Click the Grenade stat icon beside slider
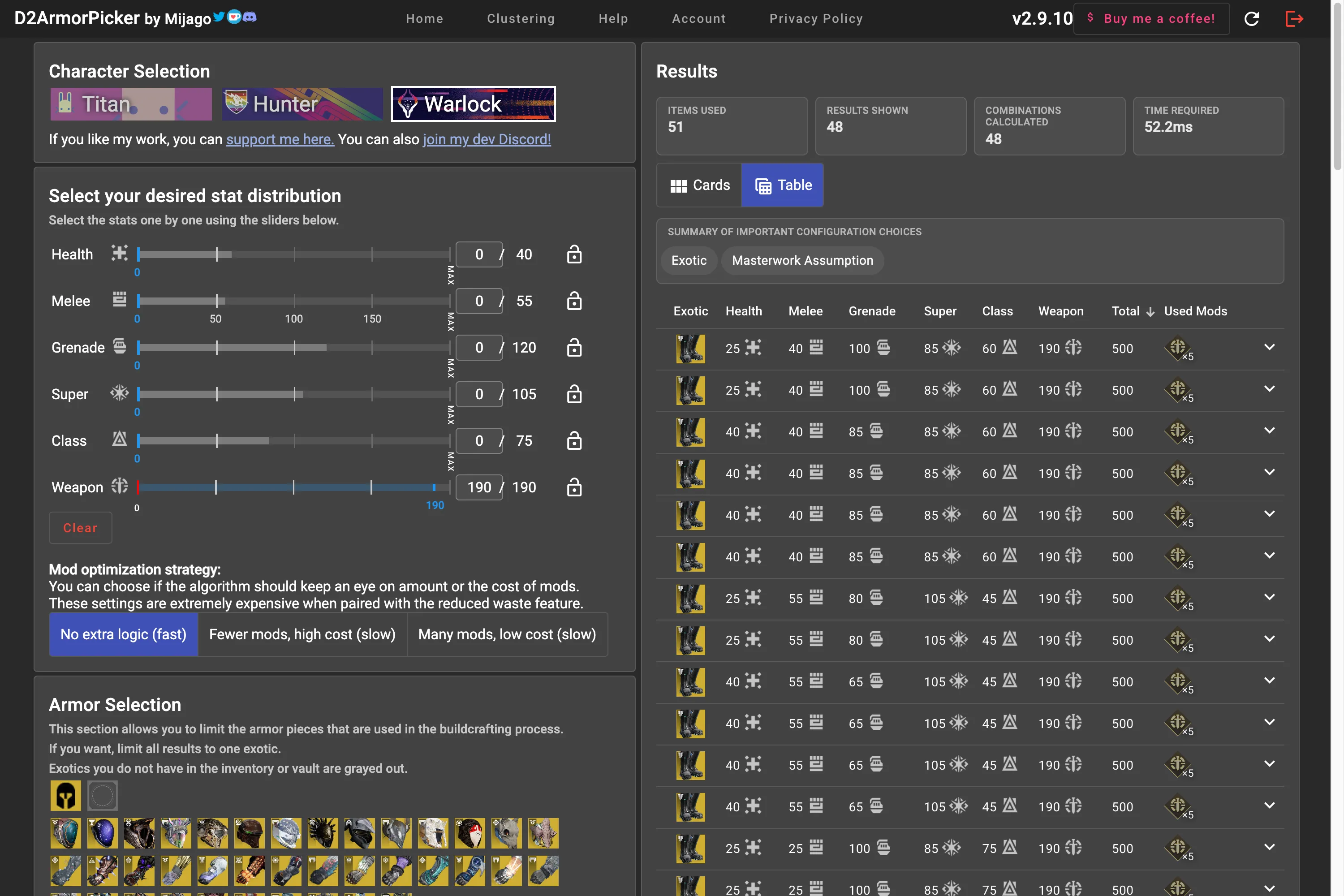1344x896 pixels. tap(120, 346)
